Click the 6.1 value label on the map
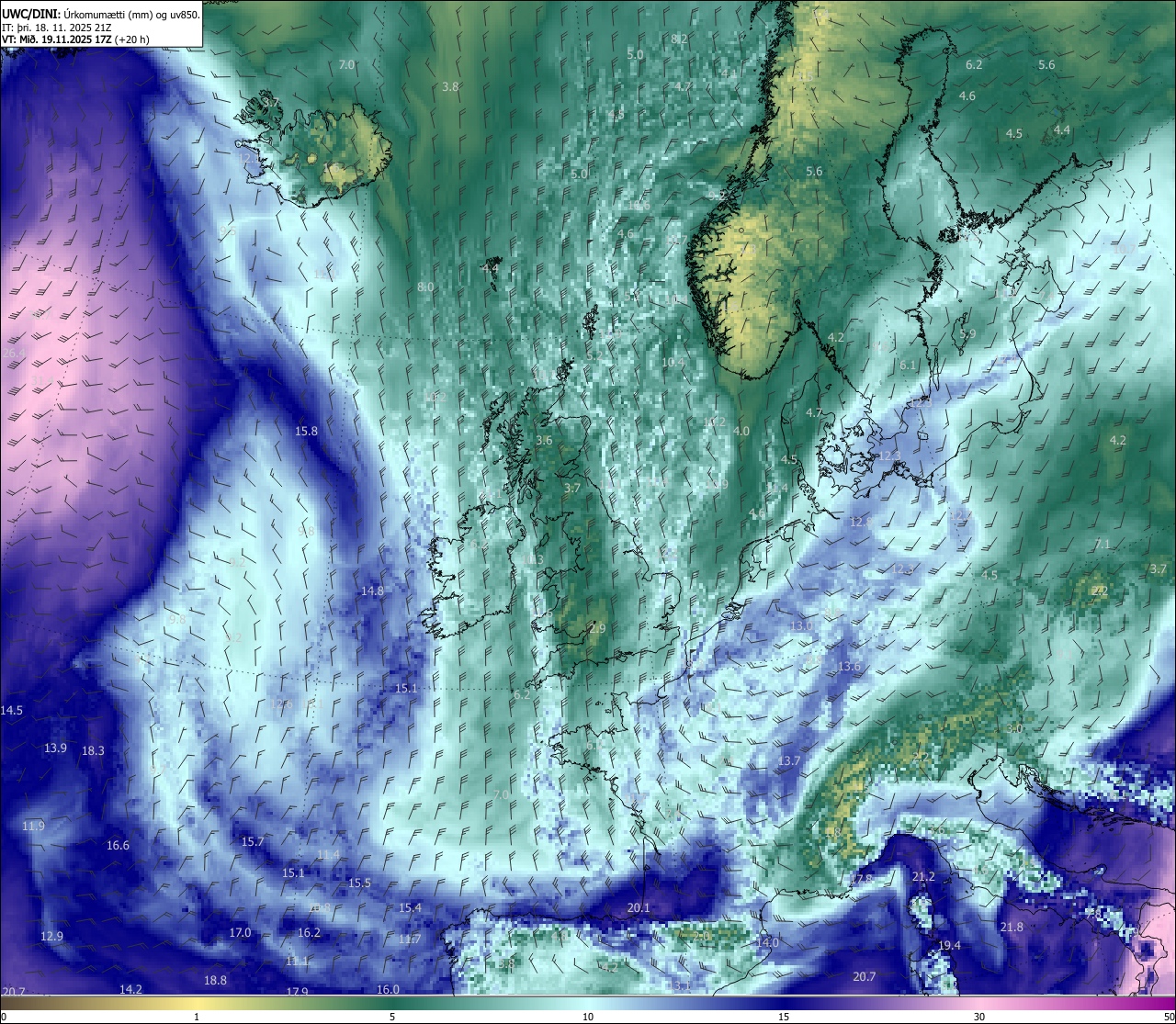 click(x=908, y=366)
